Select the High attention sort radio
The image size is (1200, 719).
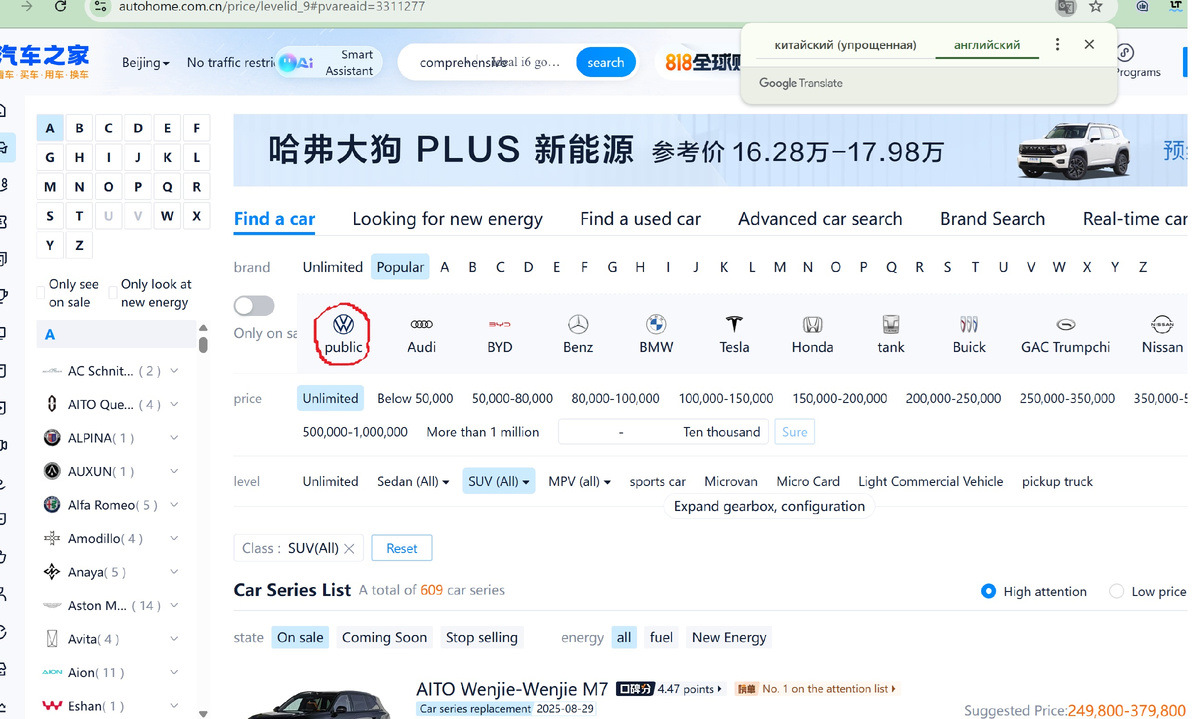(x=988, y=591)
